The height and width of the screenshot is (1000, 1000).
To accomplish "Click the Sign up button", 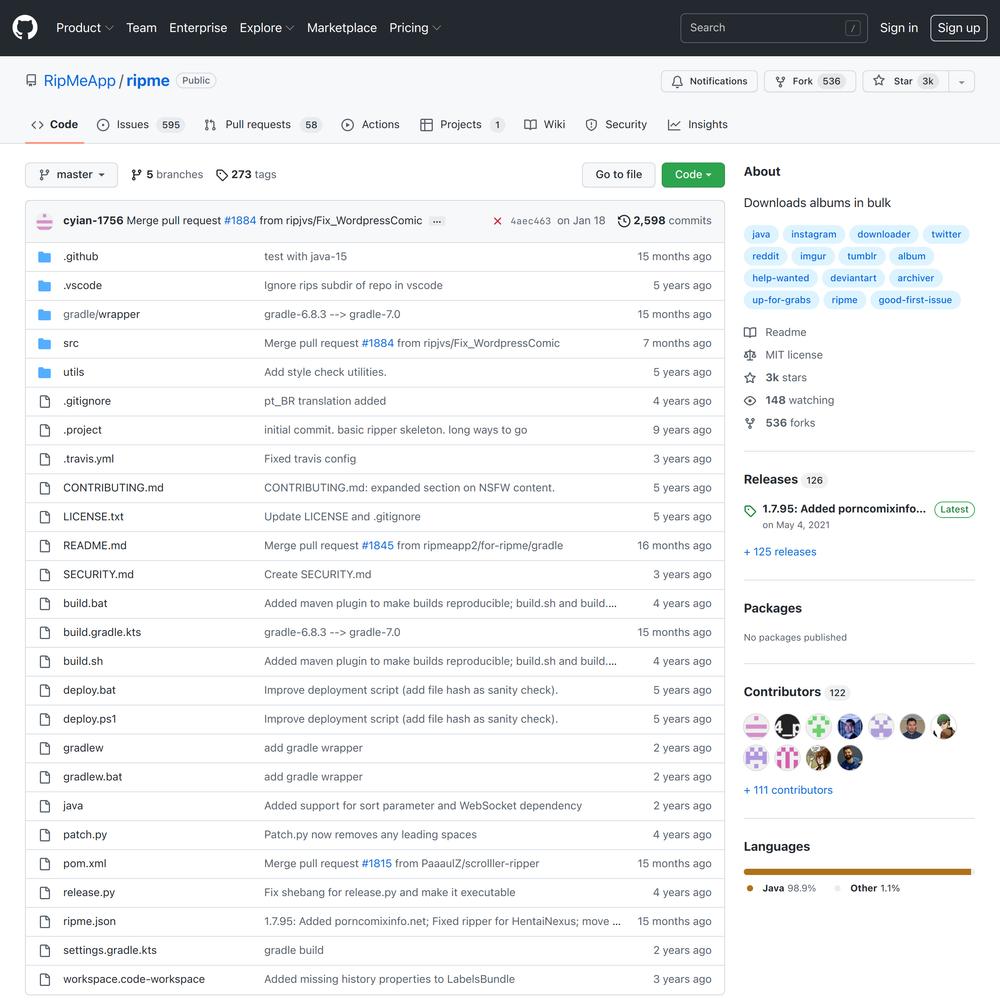I will (959, 28).
